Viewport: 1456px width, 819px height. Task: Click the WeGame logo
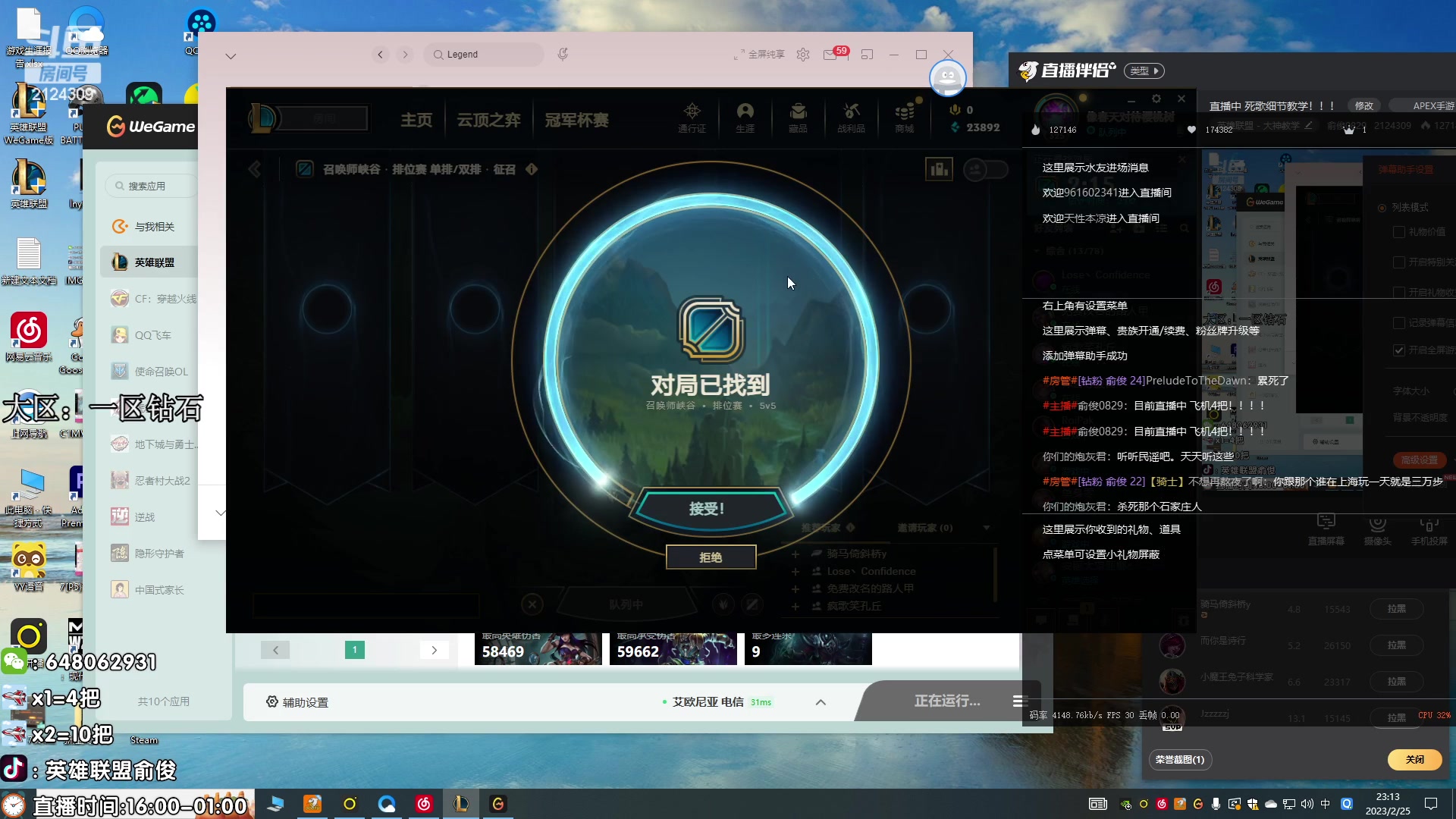[151, 127]
